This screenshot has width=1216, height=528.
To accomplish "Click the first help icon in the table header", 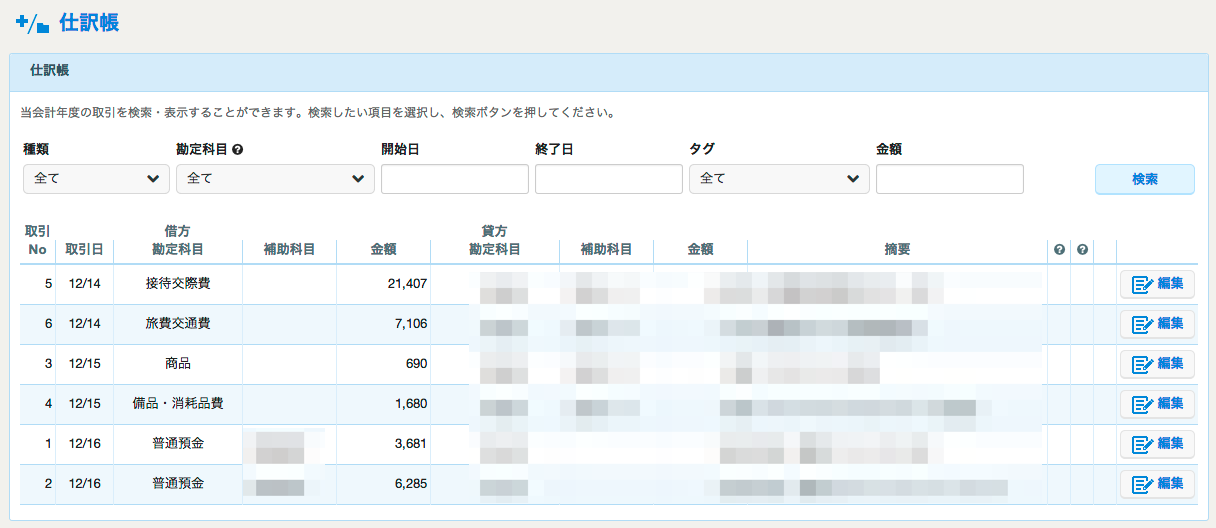I will 1059,249.
